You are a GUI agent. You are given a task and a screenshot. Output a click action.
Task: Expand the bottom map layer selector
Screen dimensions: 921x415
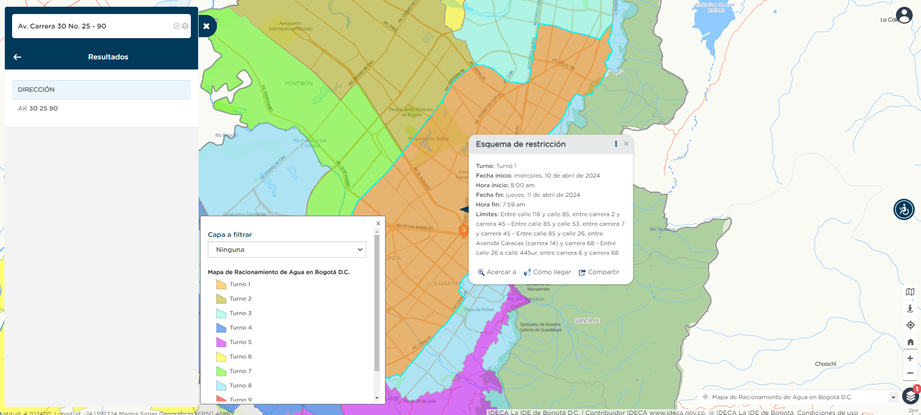click(893, 397)
